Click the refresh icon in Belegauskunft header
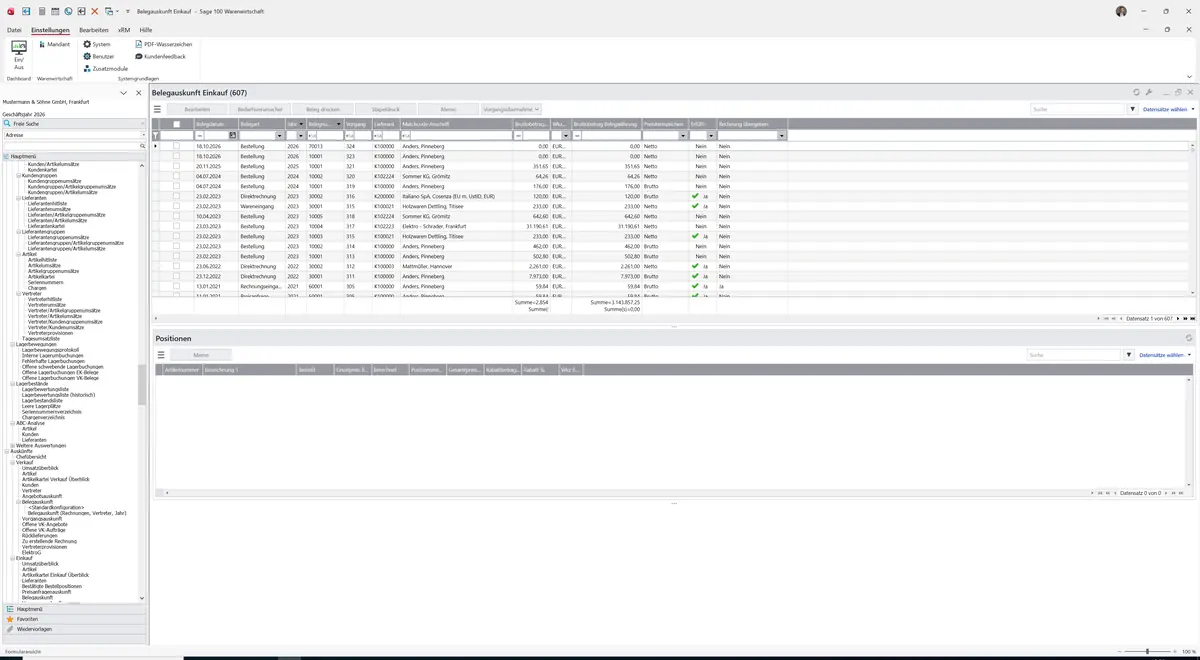This screenshot has height=660, width=1200. 1136,93
